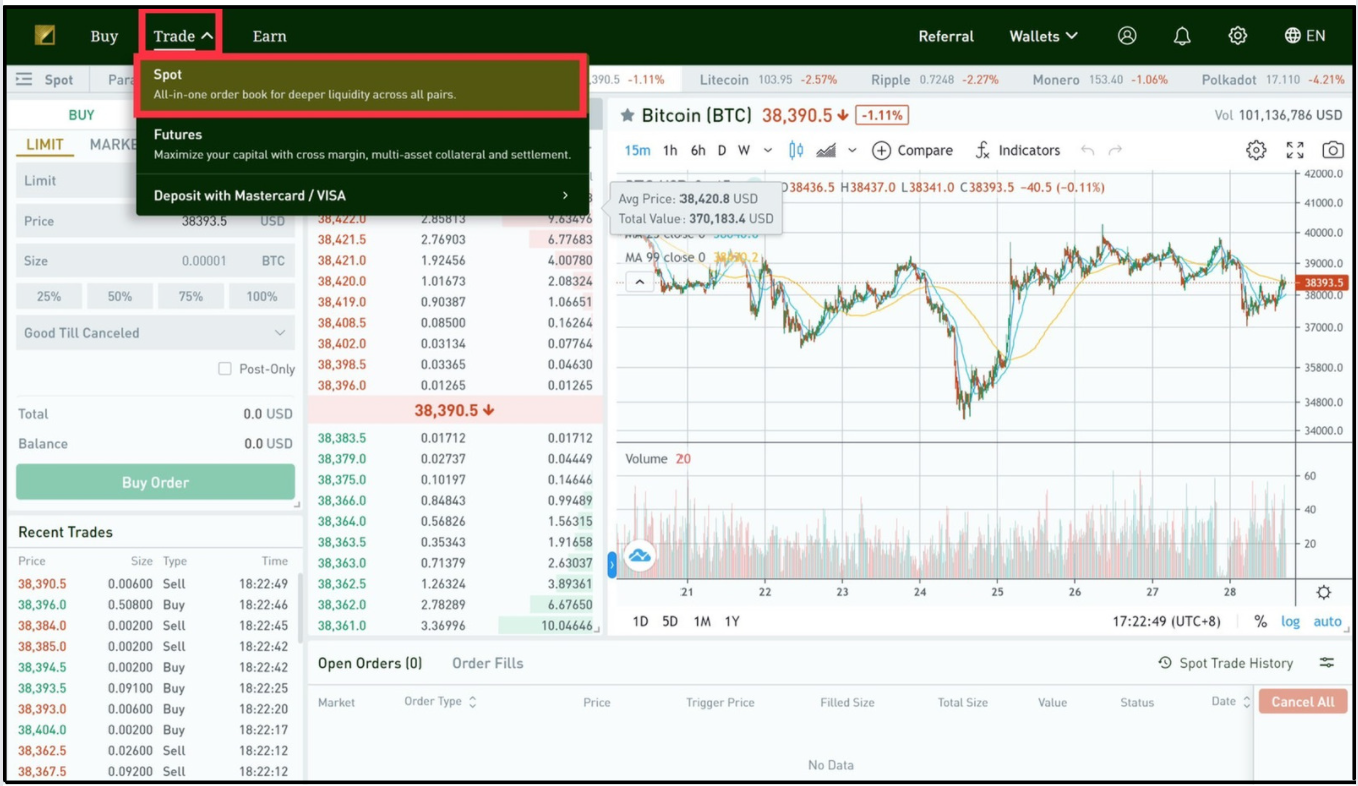1358x786 pixels.
Task: Expand the chart type options chevron
Action: pyautogui.click(x=852, y=151)
